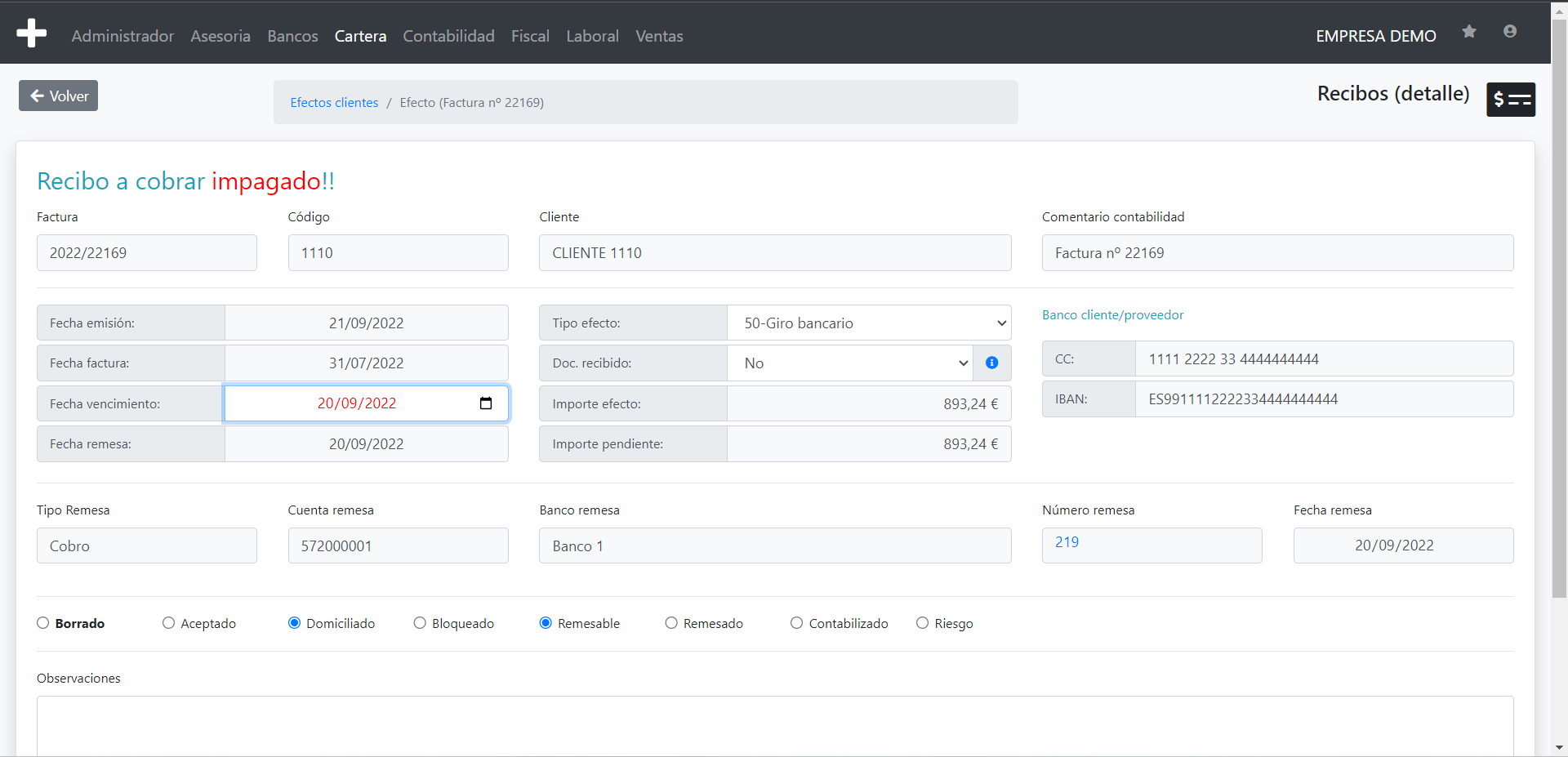The height and width of the screenshot is (757, 1568).
Task: Open the user account icon
Action: [x=1510, y=31]
